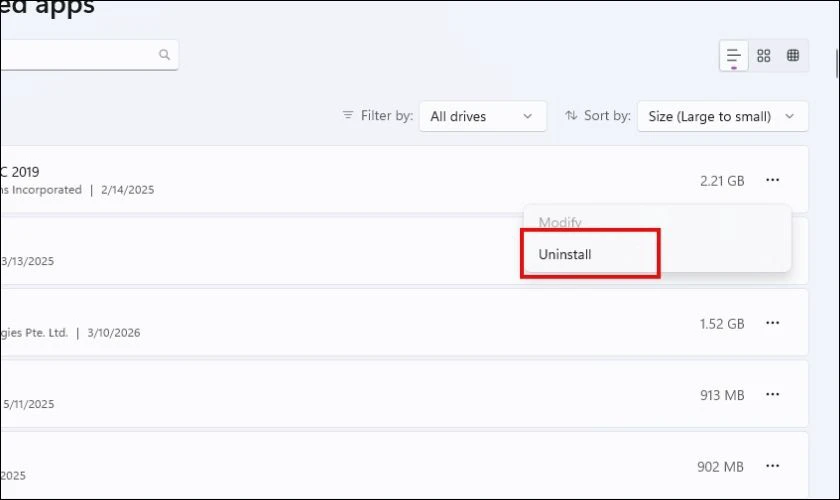Switch to grid view layout
840x500 pixels.
[763, 55]
